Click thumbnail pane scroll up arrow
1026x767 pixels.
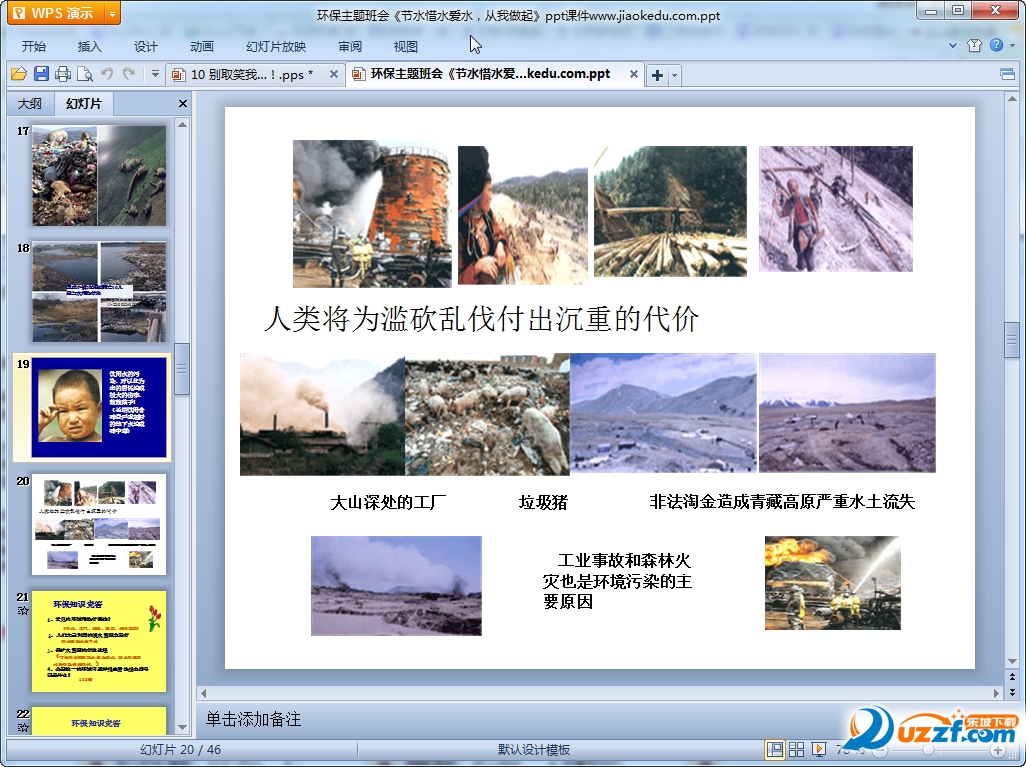[x=183, y=124]
